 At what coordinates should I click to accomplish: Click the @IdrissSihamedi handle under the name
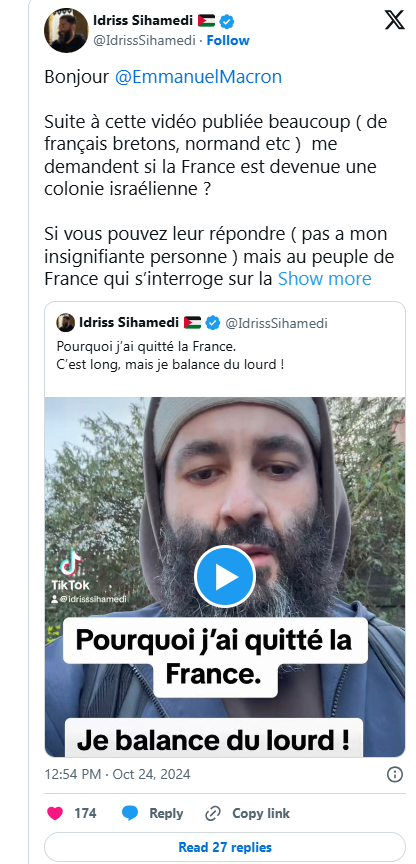[146, 40]
